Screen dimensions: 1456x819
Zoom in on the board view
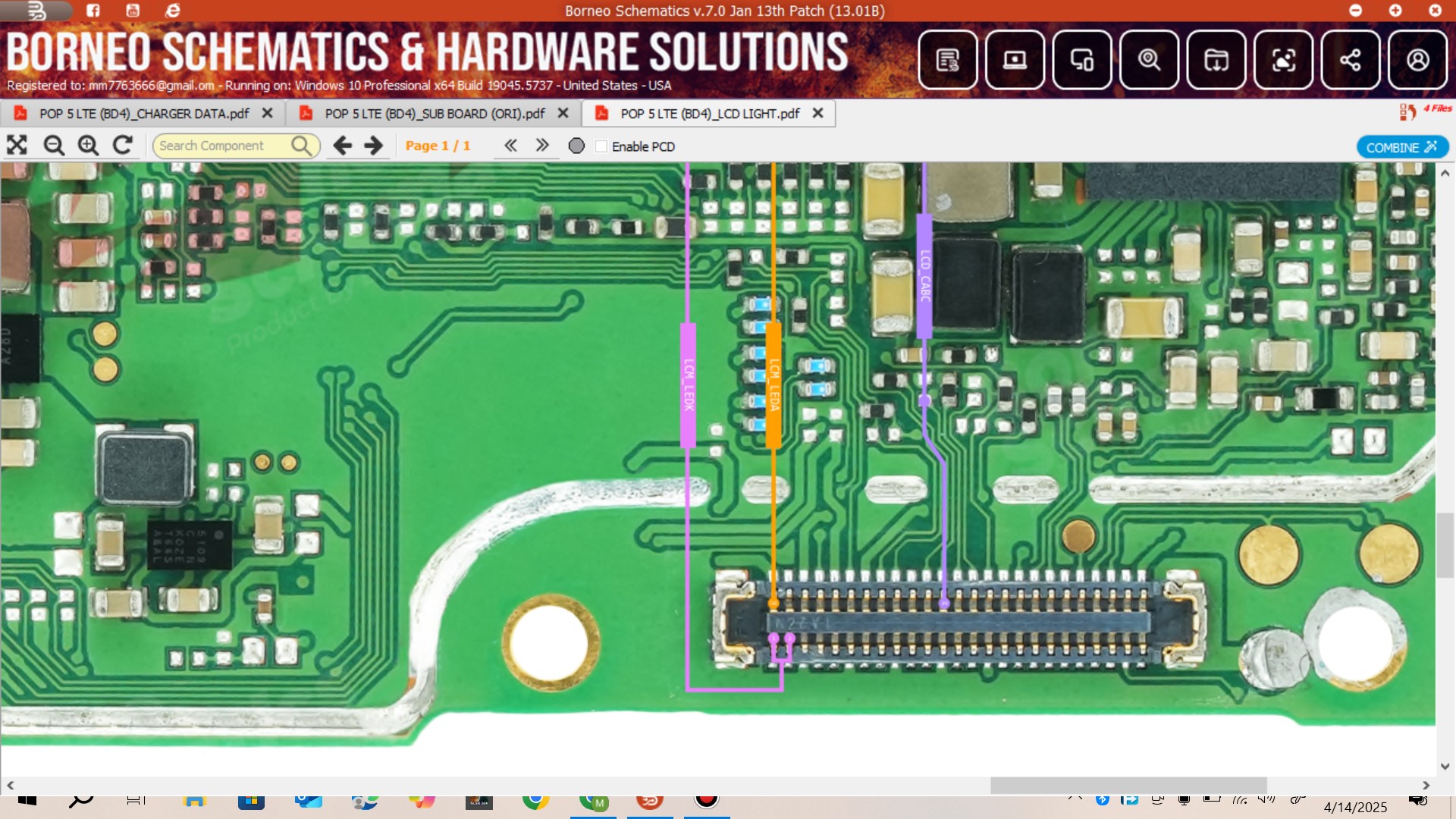tap(88, 145)
